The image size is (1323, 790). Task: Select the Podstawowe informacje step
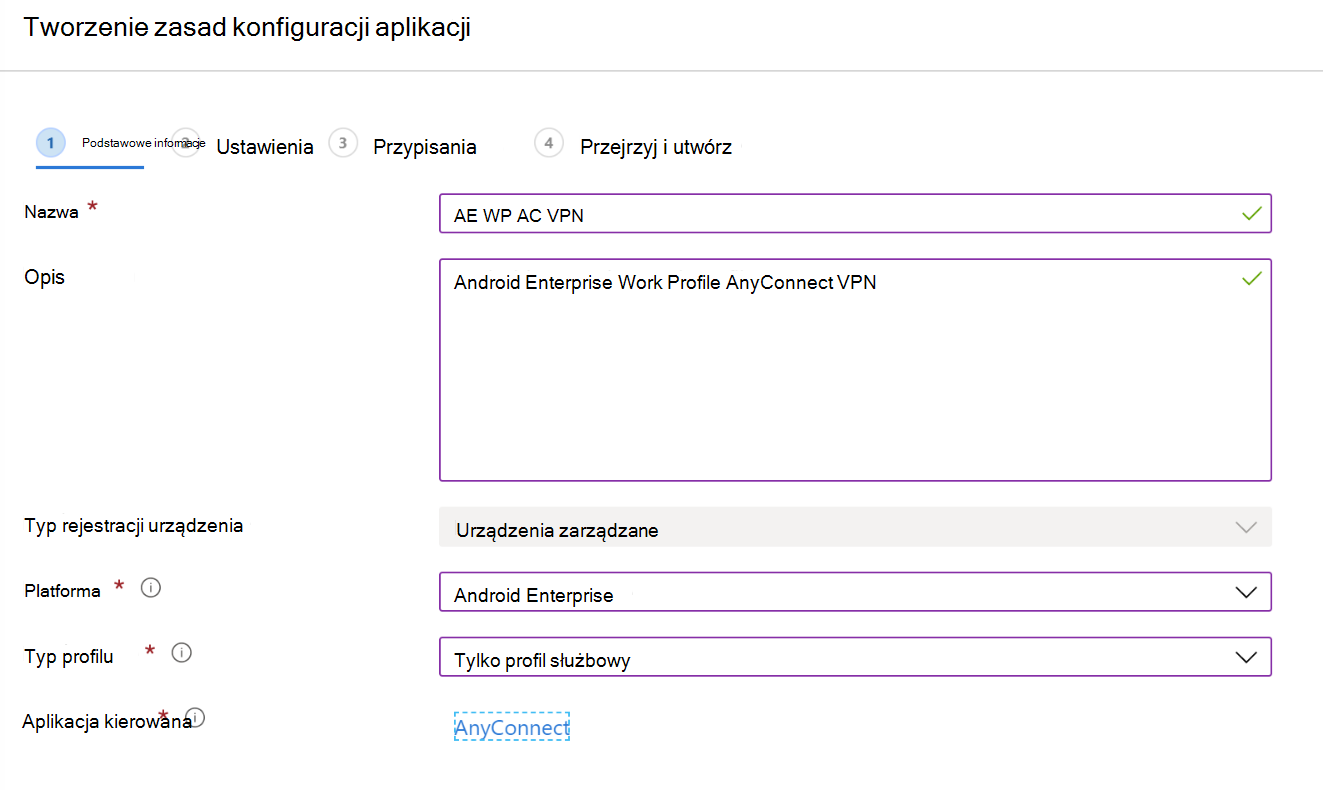pyautogui.click(x=143, y=143)
